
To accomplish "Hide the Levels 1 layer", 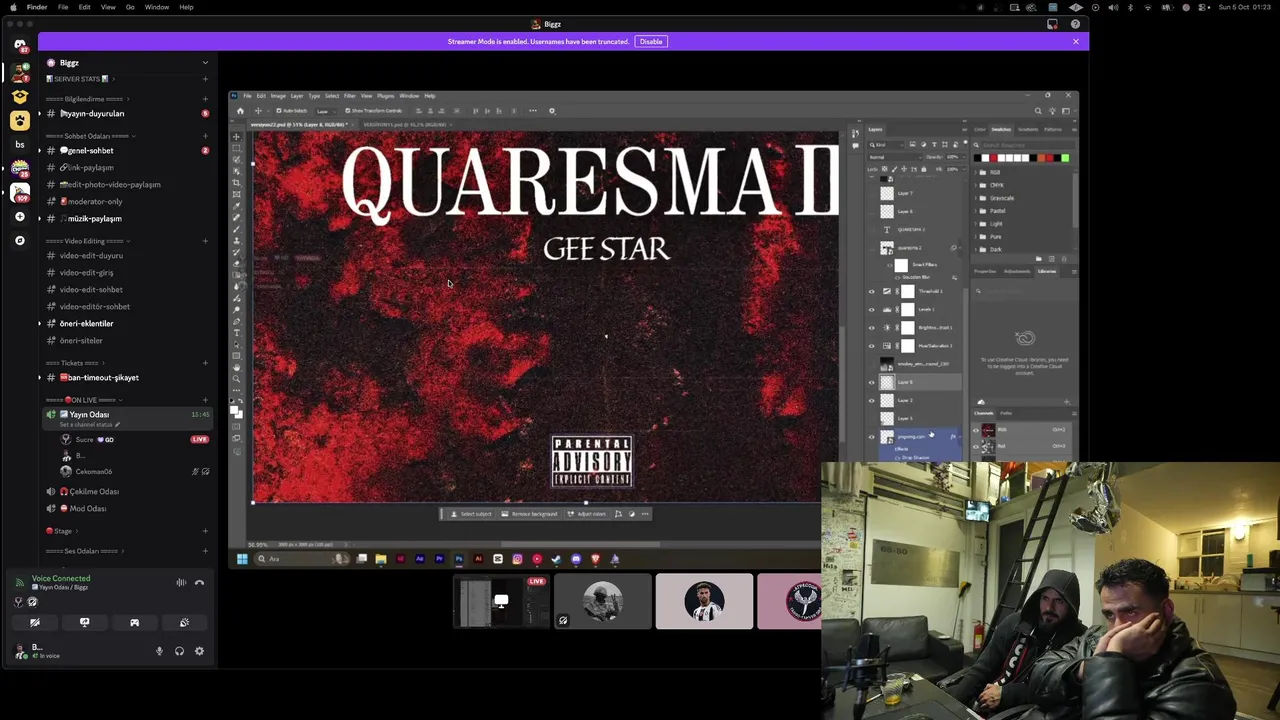I will click(871, 309).
